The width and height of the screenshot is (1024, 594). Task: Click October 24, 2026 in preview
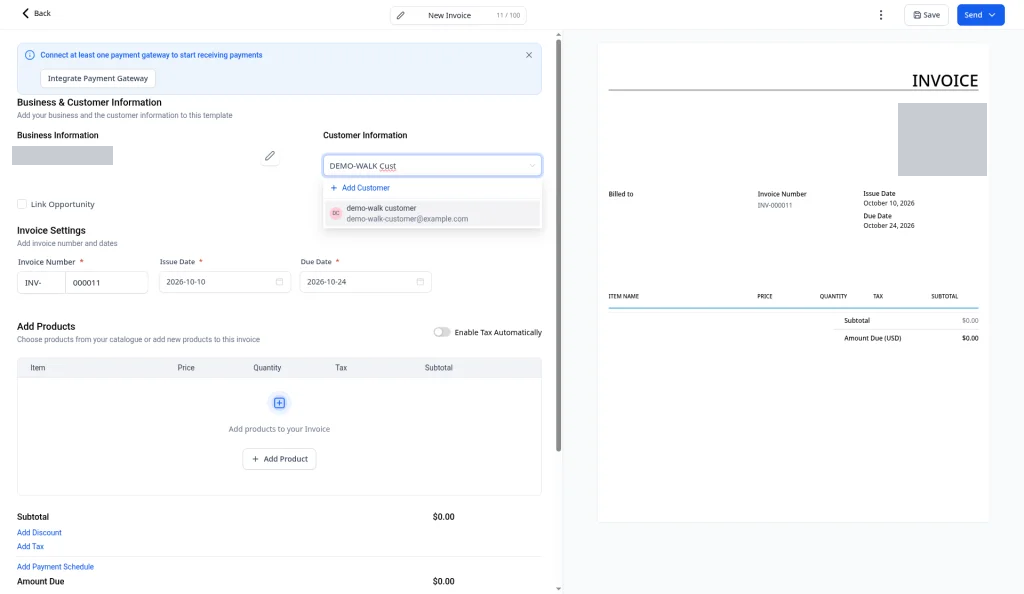889,225
